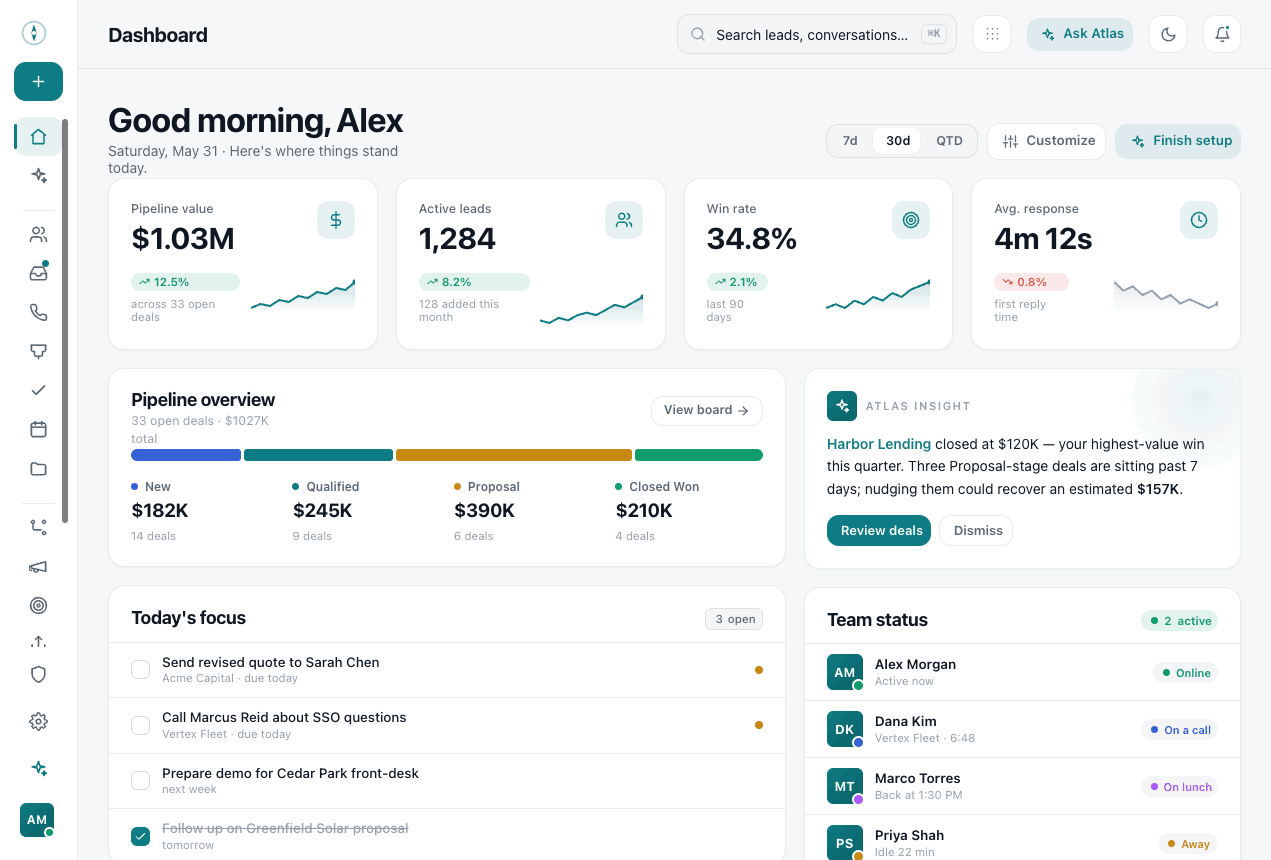Click the plus create button in sidebar
The width and height of the screenshot is (1271, 860).
[38, 82]
